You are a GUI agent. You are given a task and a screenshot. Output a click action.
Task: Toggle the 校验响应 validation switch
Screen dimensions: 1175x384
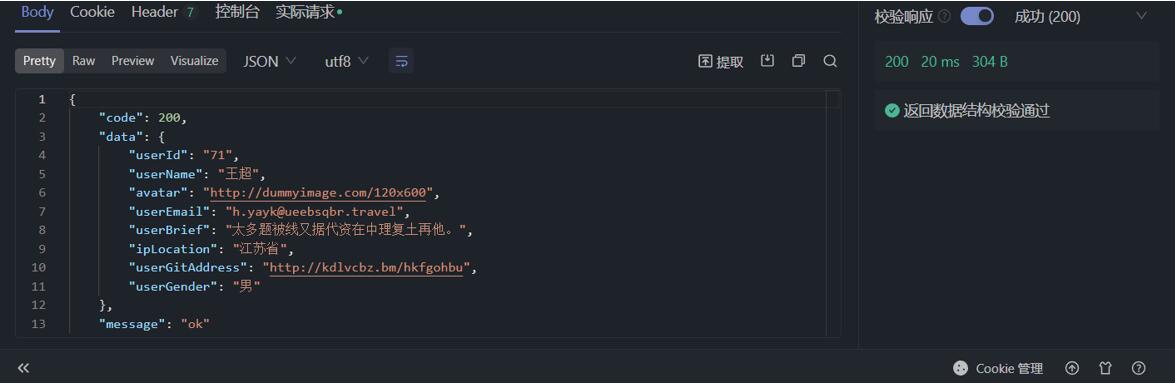point(977,16)
